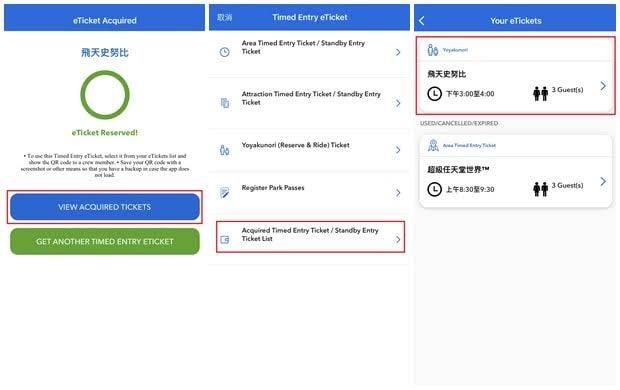
Task: Open Yoyakunori (Reserve & Ride) Ticket chevron
Action: [398, 150]
